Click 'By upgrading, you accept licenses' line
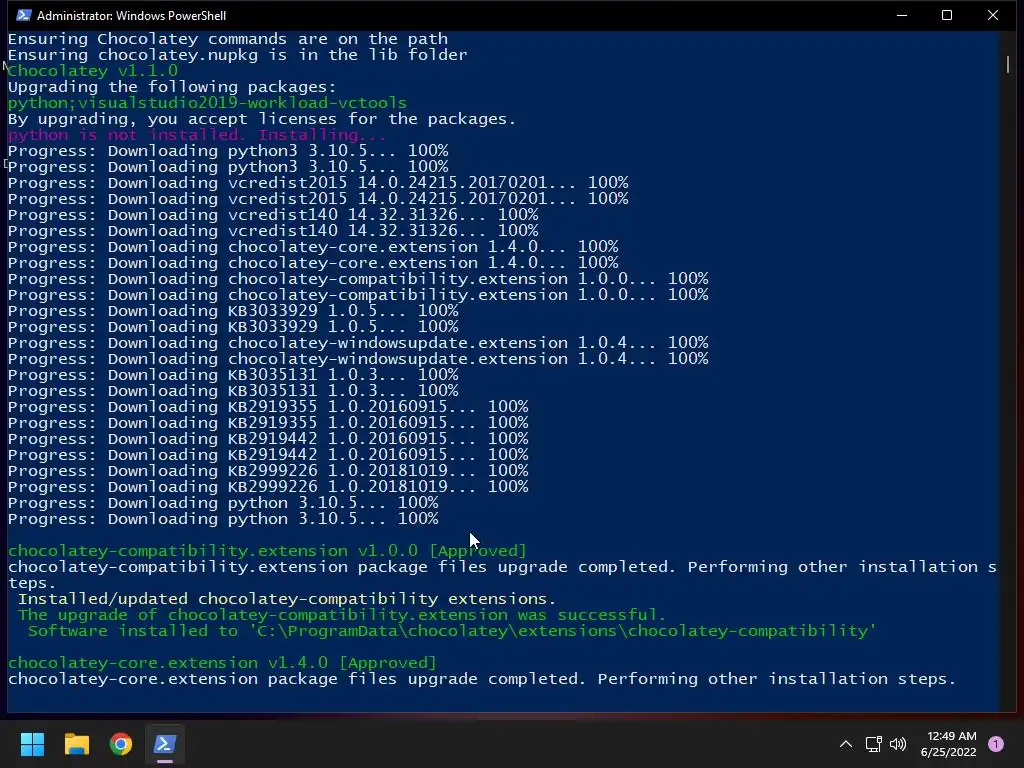 point(262,119)
